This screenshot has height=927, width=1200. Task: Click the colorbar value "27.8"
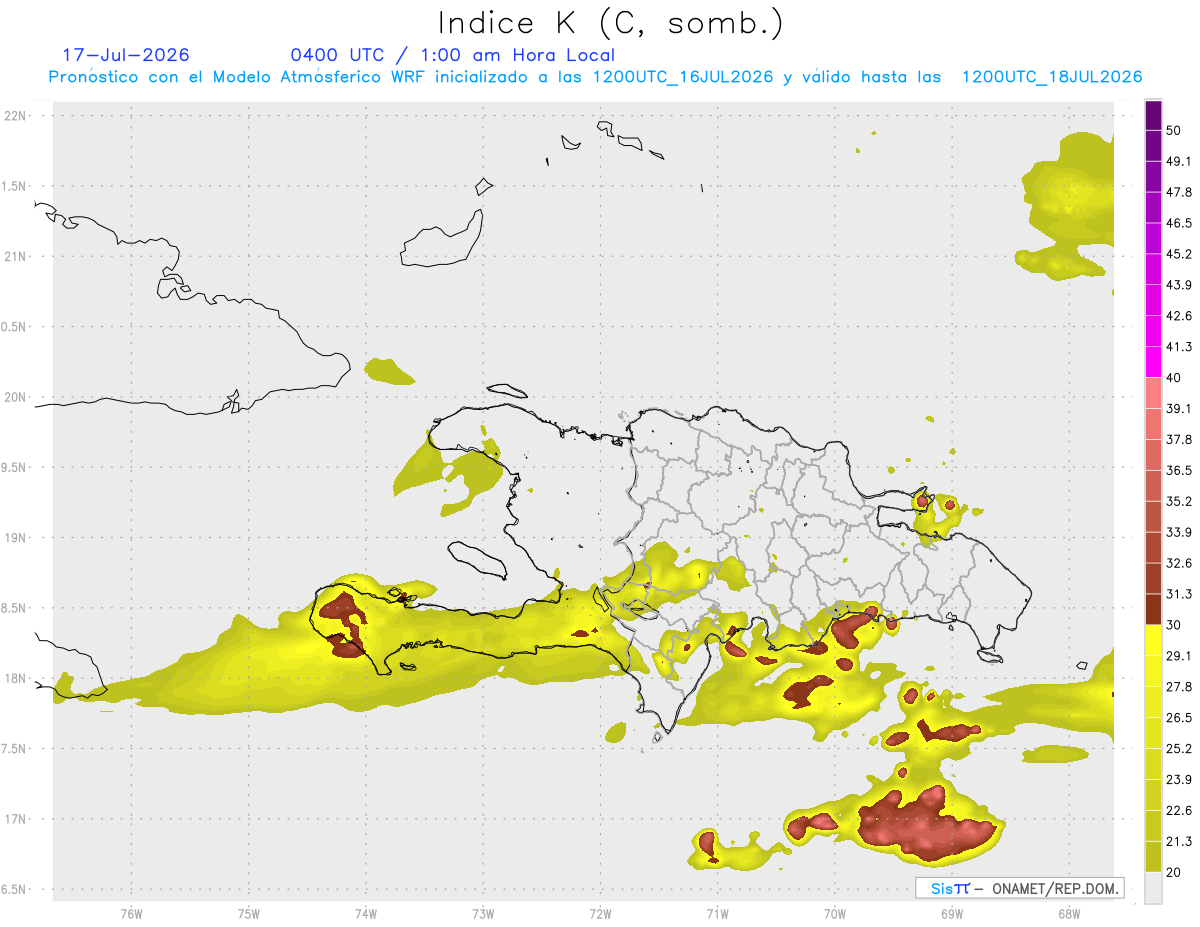1179,686
